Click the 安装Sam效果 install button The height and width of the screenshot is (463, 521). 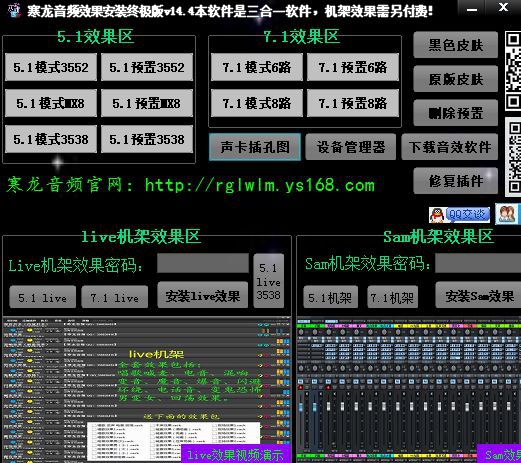coord(479,295)
